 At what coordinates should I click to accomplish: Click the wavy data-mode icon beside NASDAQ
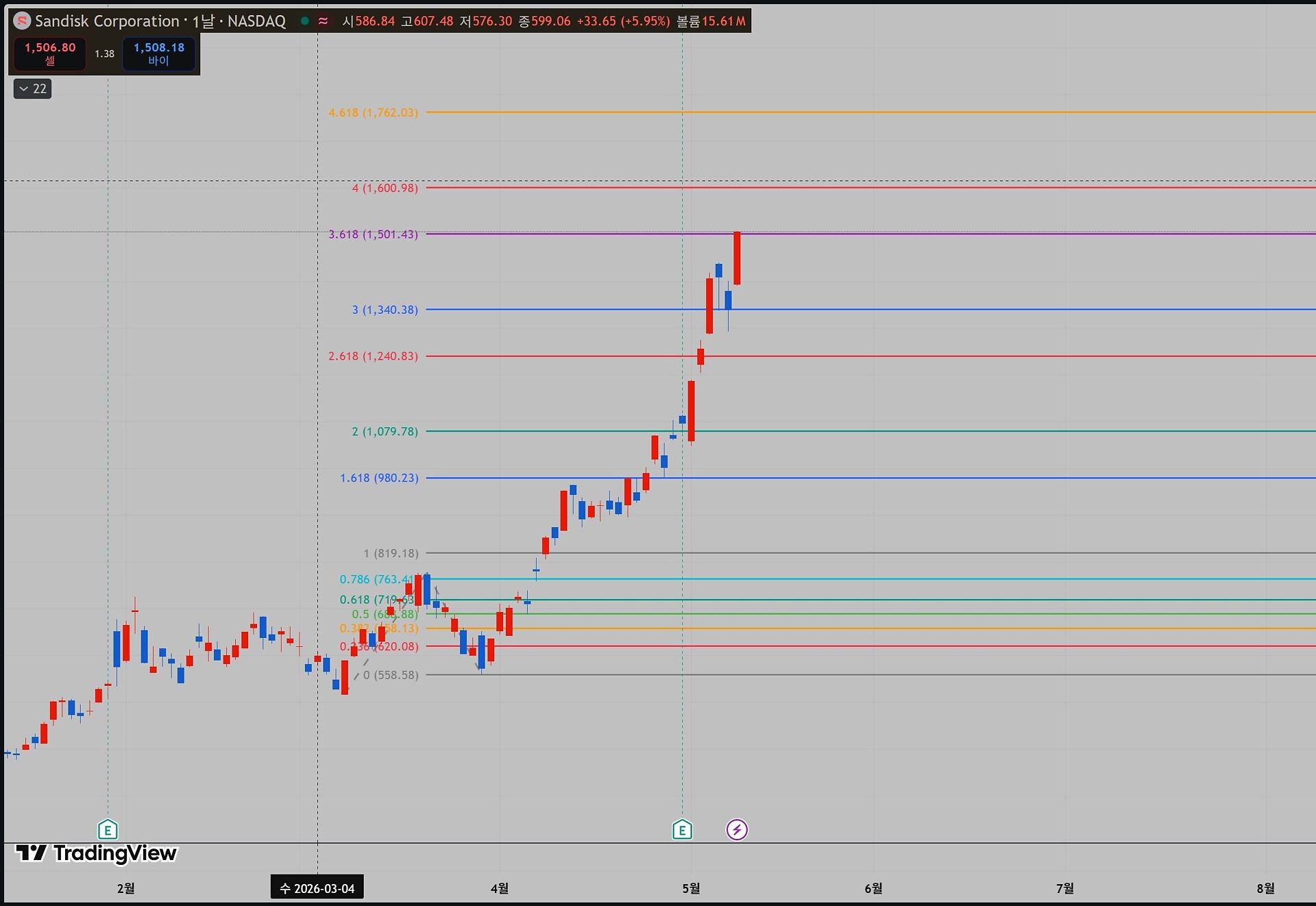coord(323,21)
